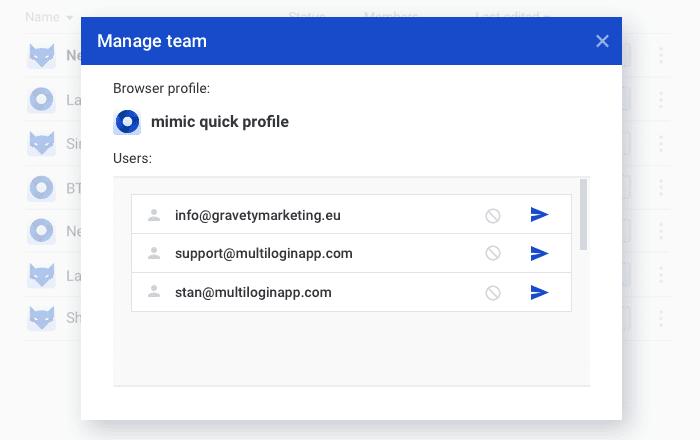Send profile to info@gravetymarketing.eu

[x=539, y=215]
